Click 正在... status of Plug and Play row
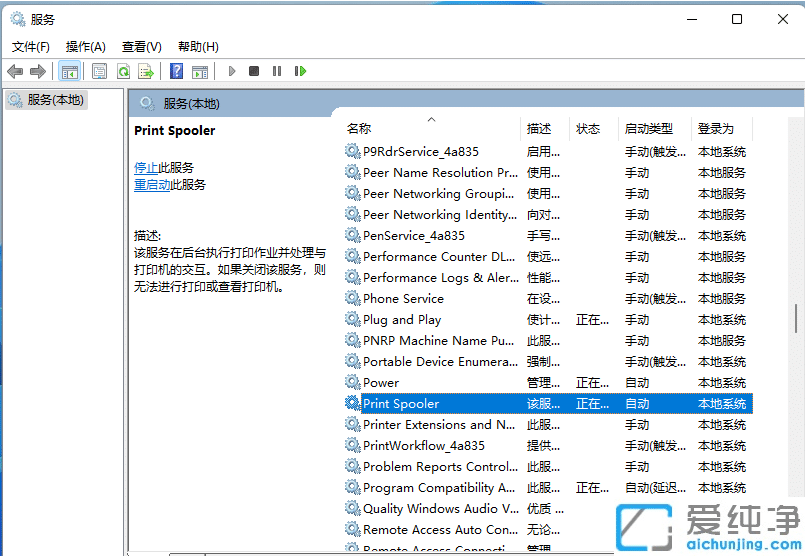Screen dimensions: 805x556 click(x=592, y=320)
